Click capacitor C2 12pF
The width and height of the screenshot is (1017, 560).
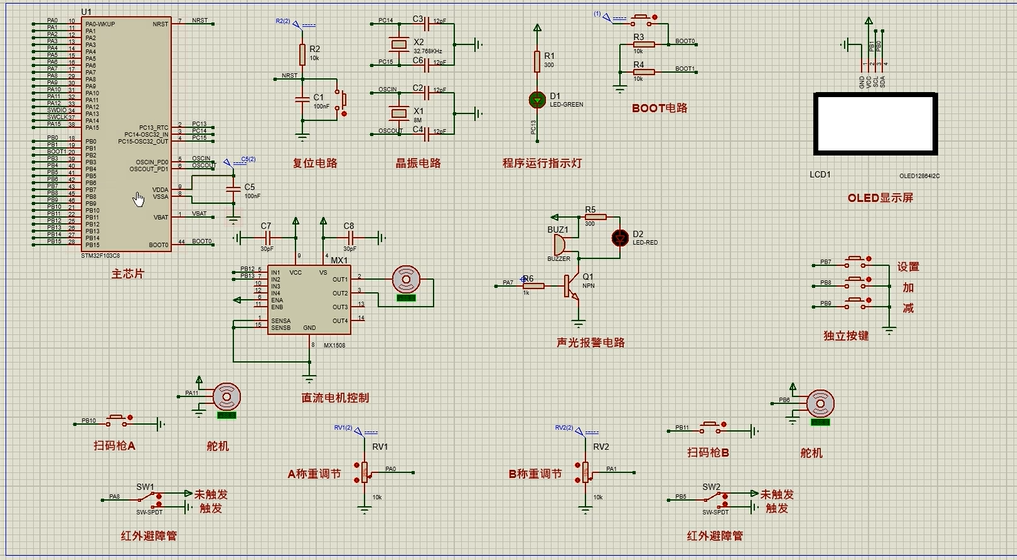click(x=426, y=93)
